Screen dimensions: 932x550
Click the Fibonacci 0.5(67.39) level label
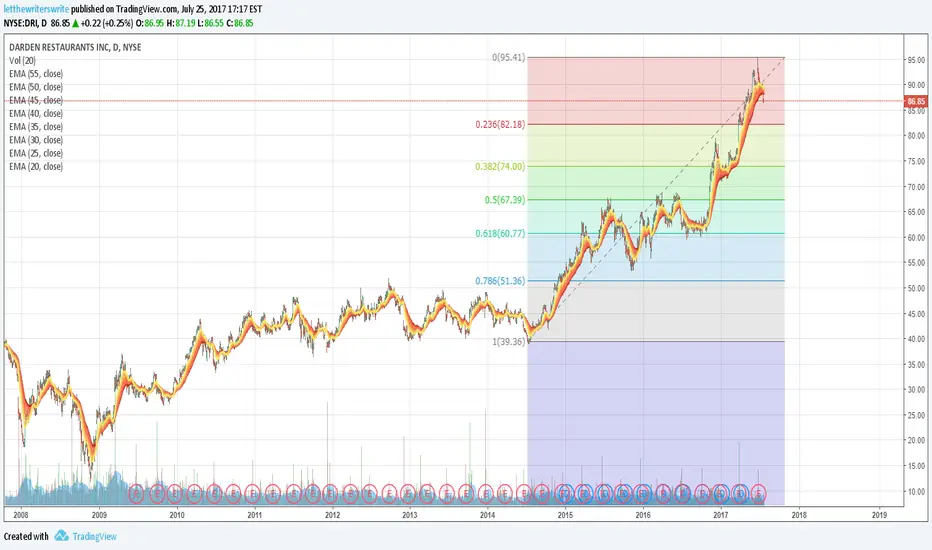(x=505, y=200)
